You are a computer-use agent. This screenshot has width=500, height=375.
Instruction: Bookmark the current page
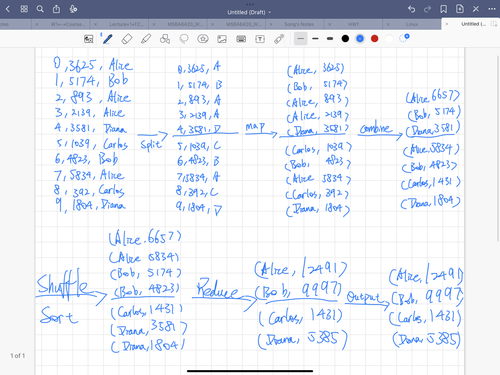point(443,9)
